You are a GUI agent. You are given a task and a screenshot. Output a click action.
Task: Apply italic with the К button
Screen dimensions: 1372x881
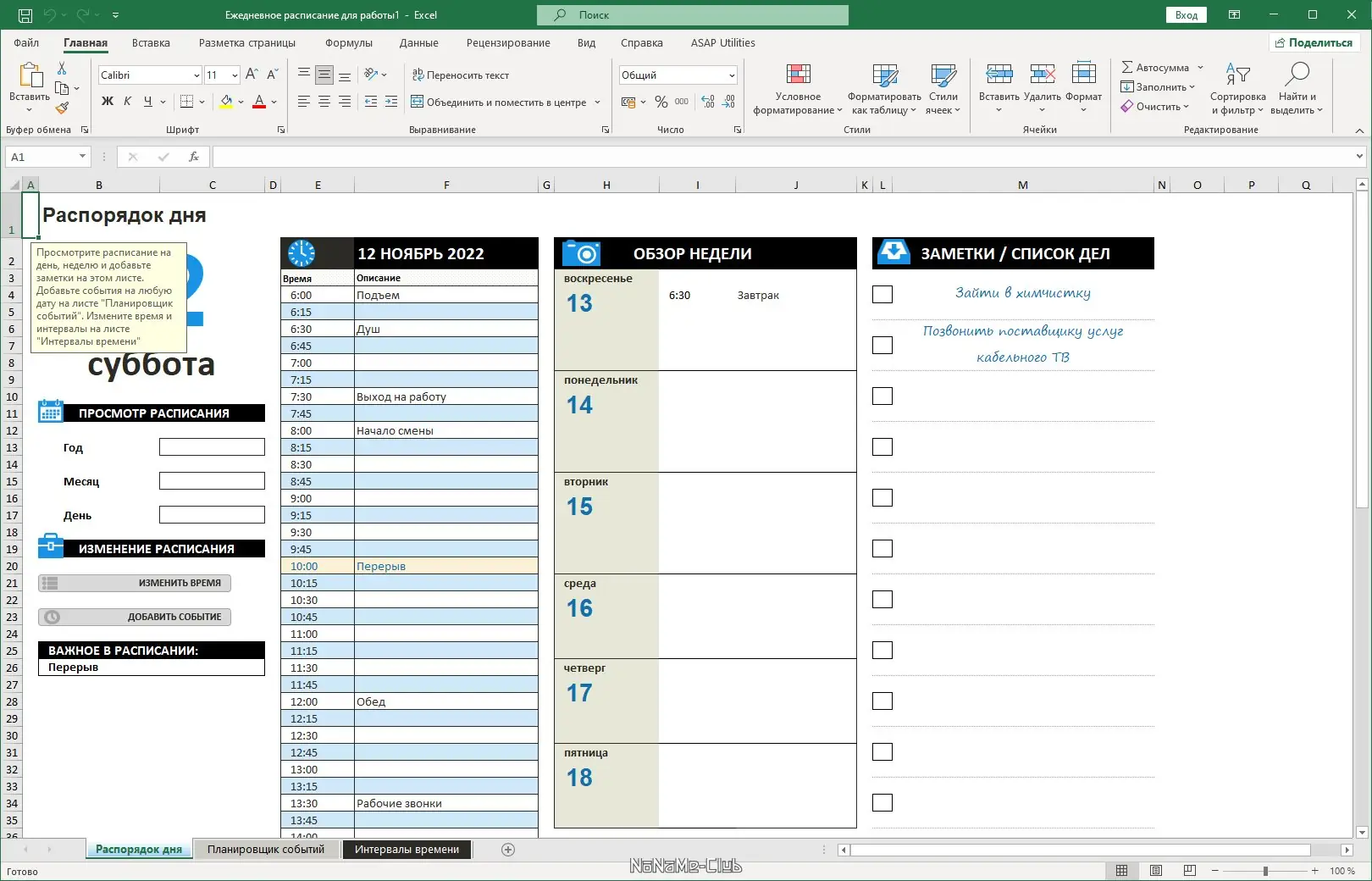(128, 102)
